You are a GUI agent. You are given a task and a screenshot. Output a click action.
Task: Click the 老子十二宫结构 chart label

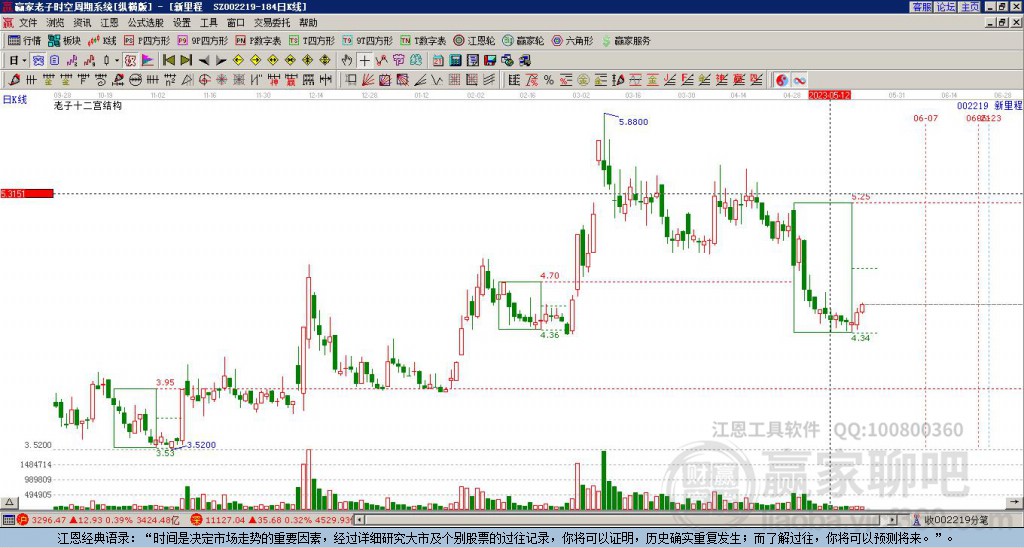(x=88, y=105)
